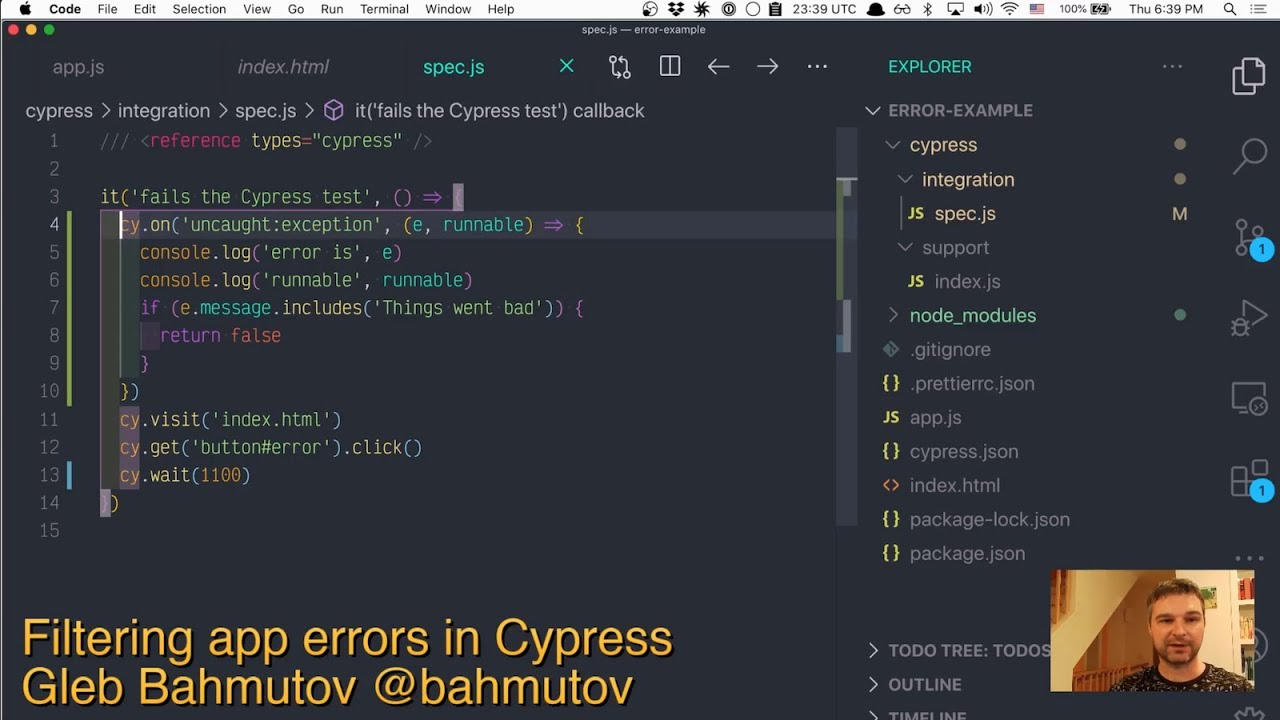Open Explorer panel more actions ellipsis
Image resolution: width=1280 pixels, height=720 pixels.
pos(1172,66)
